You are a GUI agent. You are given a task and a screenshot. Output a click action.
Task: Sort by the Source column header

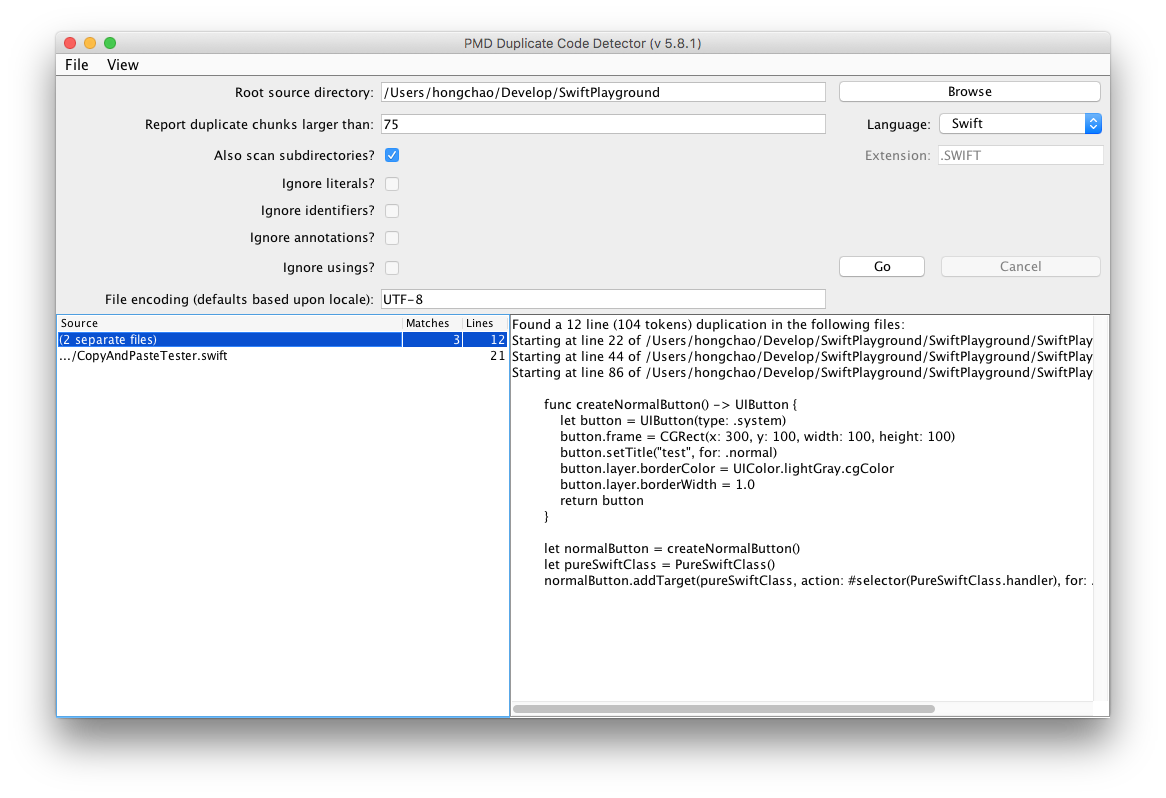(x=230, y=323)
